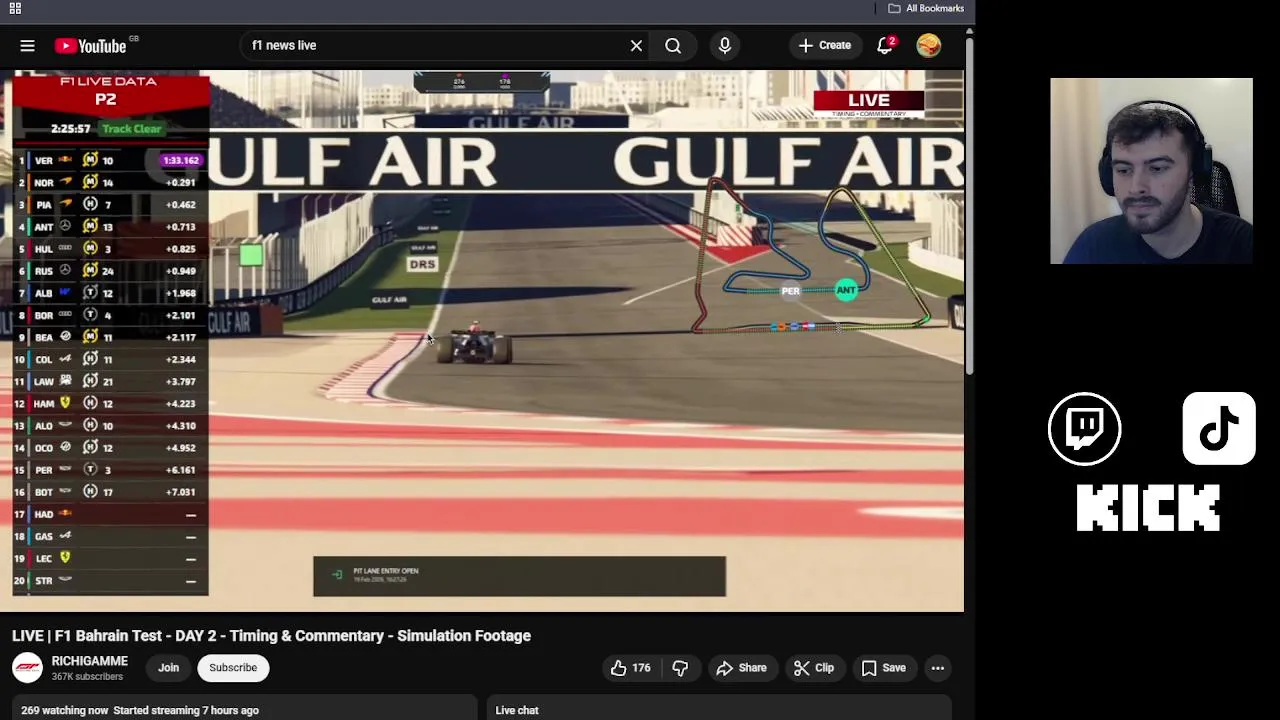1280x720 pixels.
Task: Click HAM row in timing tower
Action: point(109,403)
